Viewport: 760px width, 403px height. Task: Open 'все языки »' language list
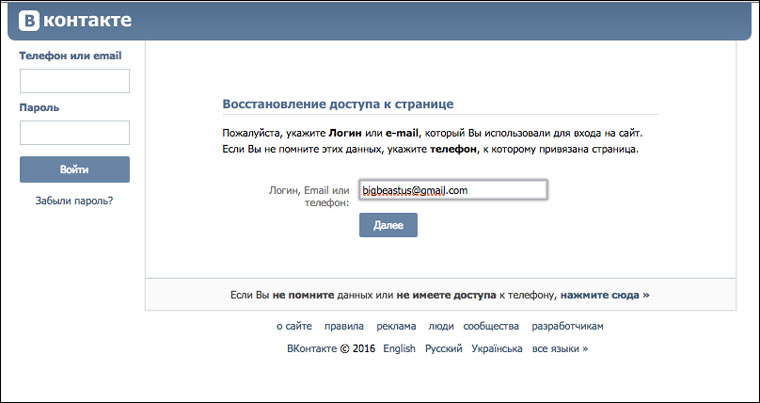pyautogui.click(x=560, y=349)
